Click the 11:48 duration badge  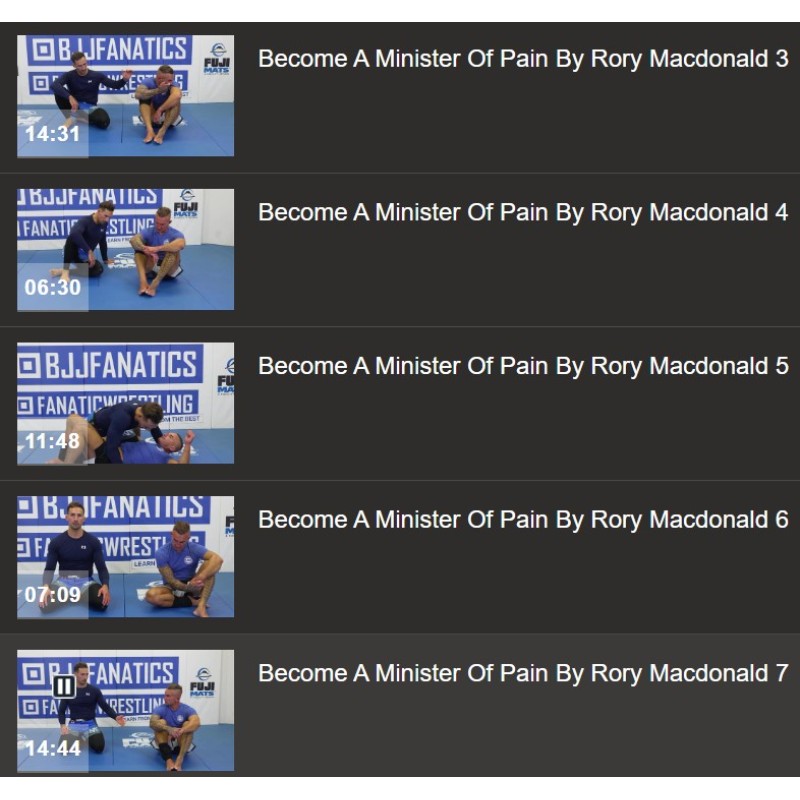(x=53, y=441)
